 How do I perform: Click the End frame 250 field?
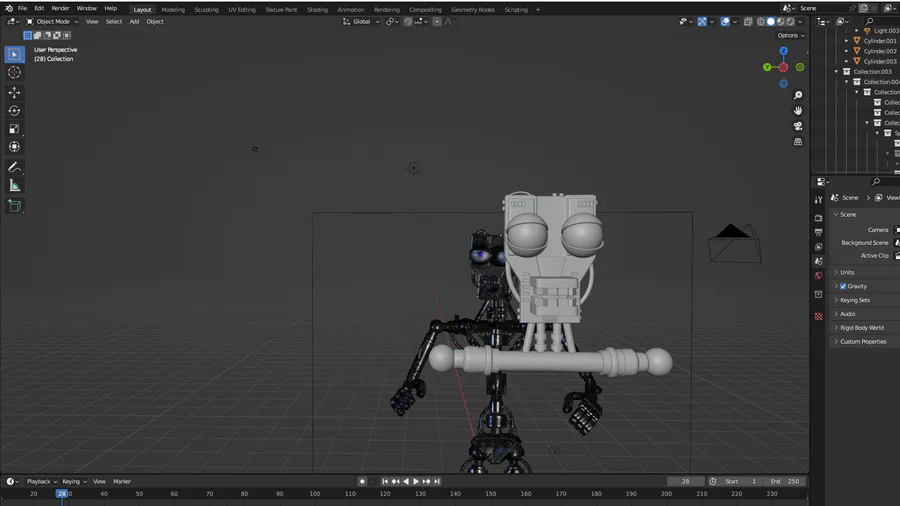click(785, 481)
